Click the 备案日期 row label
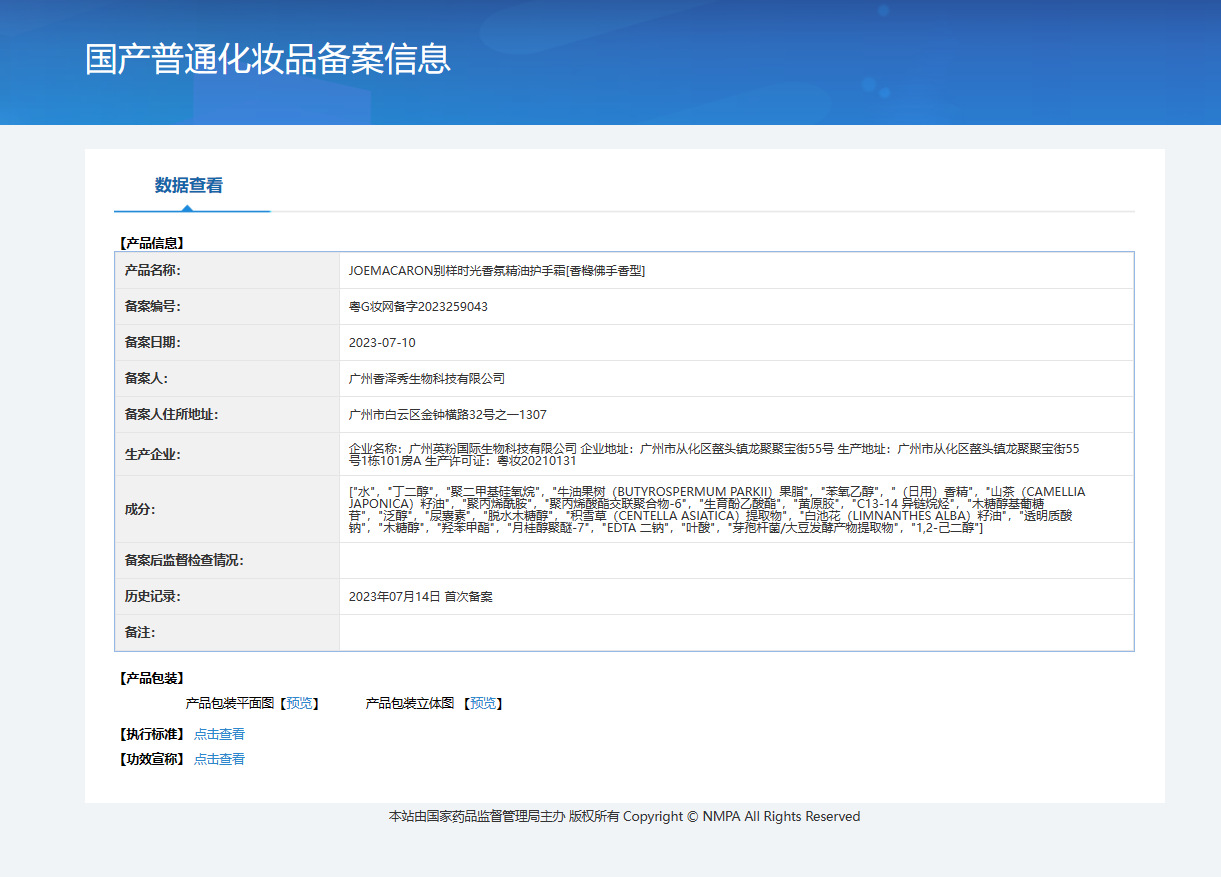 [152, 342]
